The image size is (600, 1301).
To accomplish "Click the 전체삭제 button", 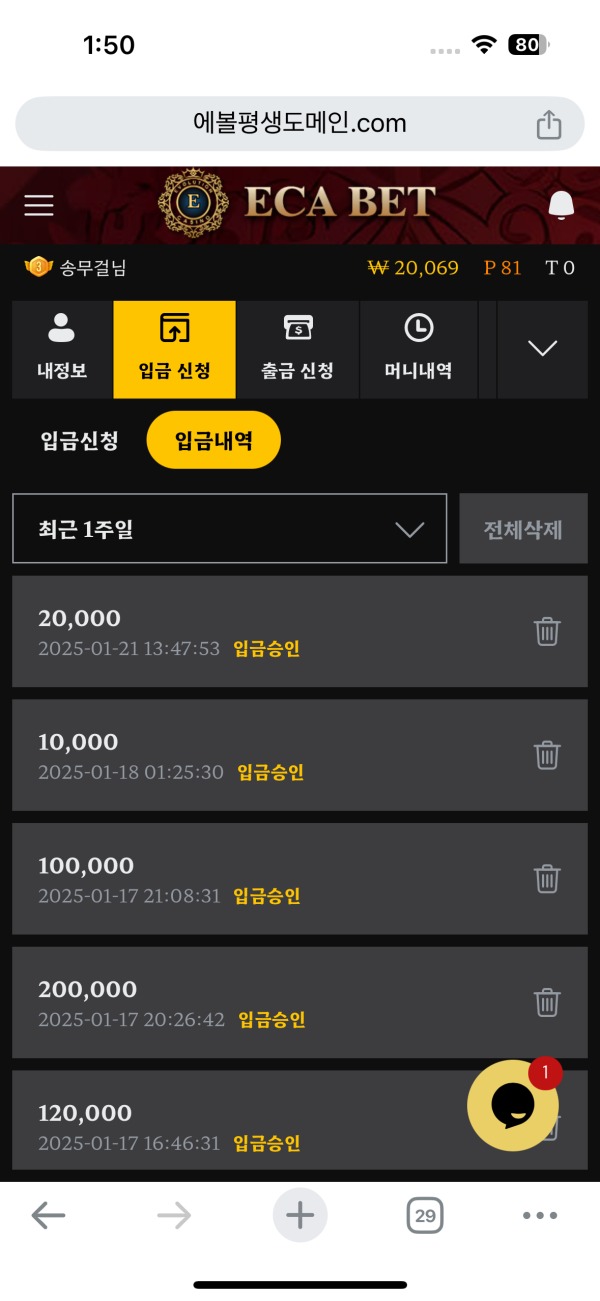I will [523, 528].
